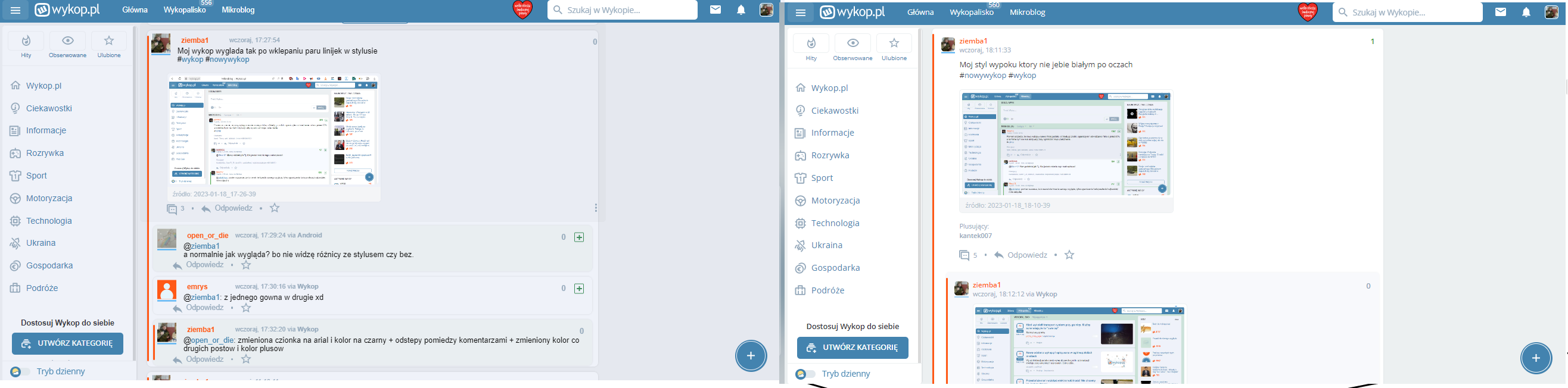Open notifications bell in right window
The height and width of the screenshot is (388, 1568).
pyautogui.click(x=1526, y=12)
